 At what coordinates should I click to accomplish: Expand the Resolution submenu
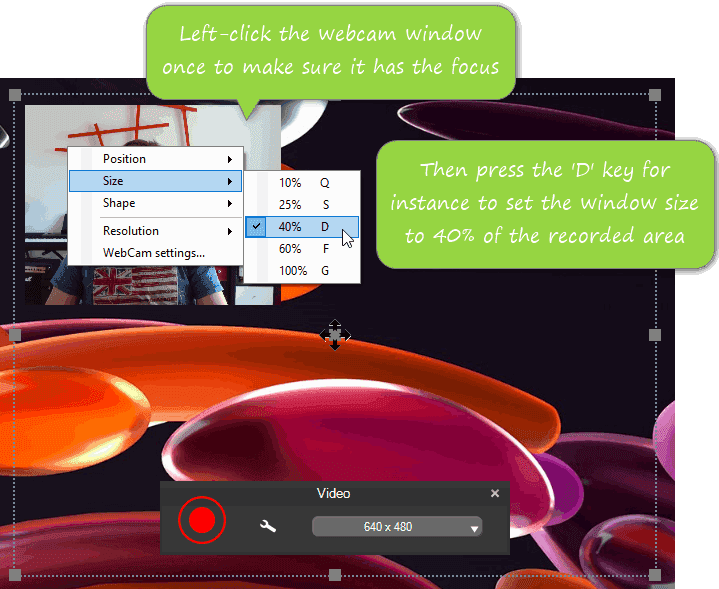155,231
